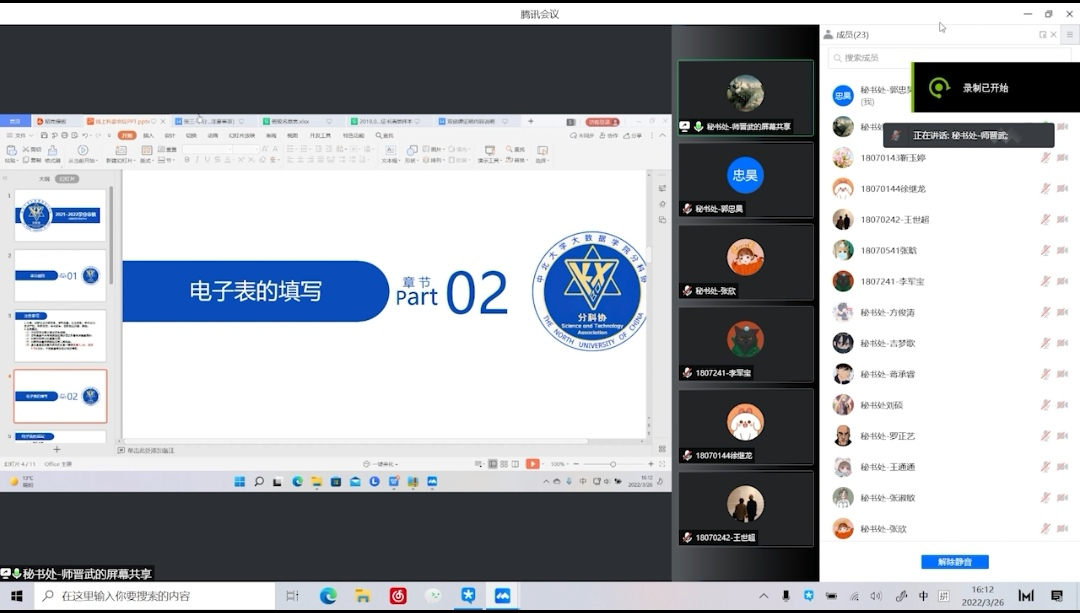Toggle microphone icon for 18070143靳玉婷
1080x613 pixels.
[1045, 158]
